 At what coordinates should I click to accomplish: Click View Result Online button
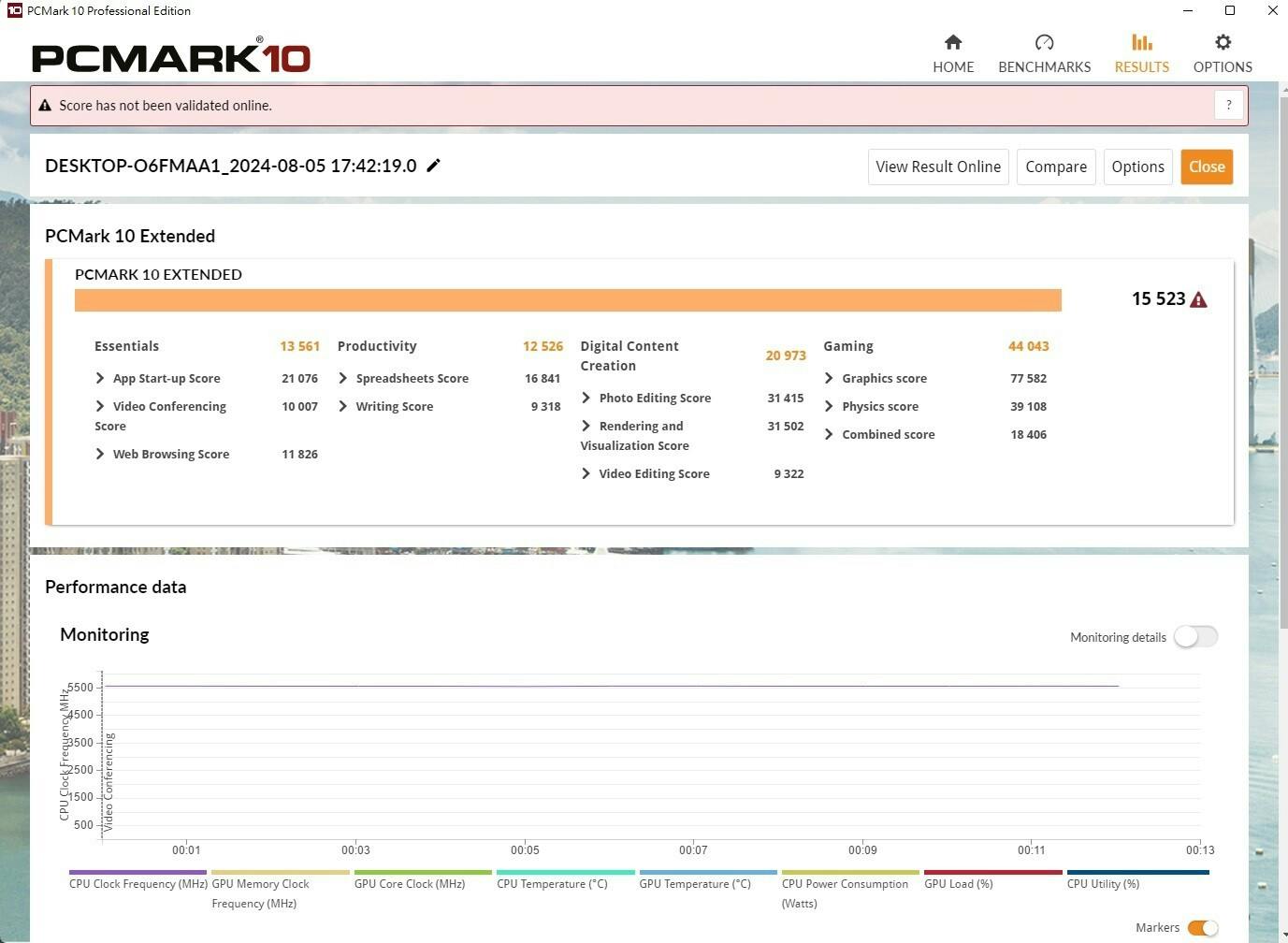pyautogui.click(x=938, y=167)
